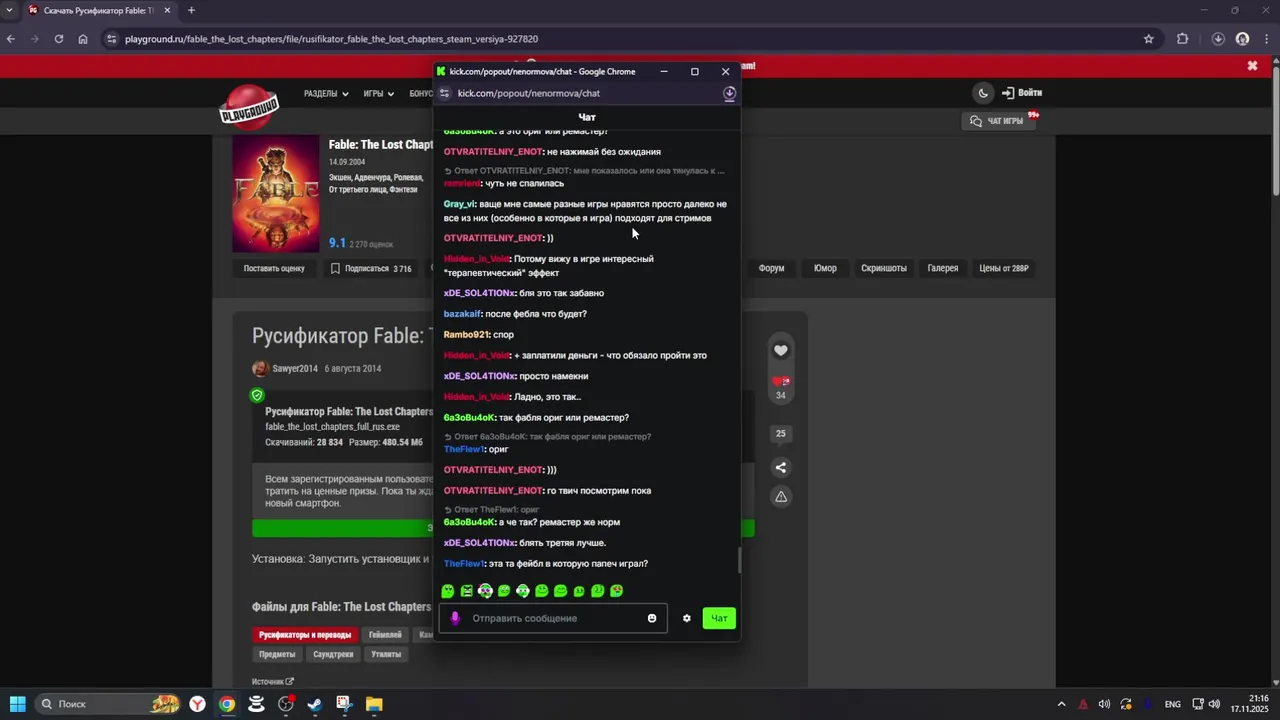Open Chrome extensions puzzle icon
This screenshot has width=1280, height=720.
[x=1183, y=39]
